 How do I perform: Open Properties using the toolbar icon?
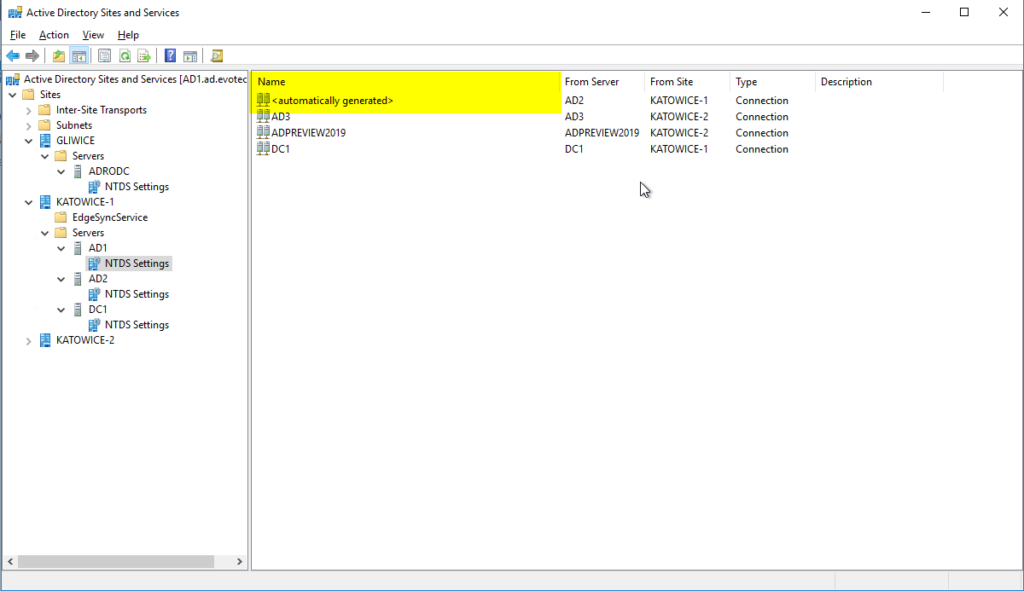[x=105, y=55]
